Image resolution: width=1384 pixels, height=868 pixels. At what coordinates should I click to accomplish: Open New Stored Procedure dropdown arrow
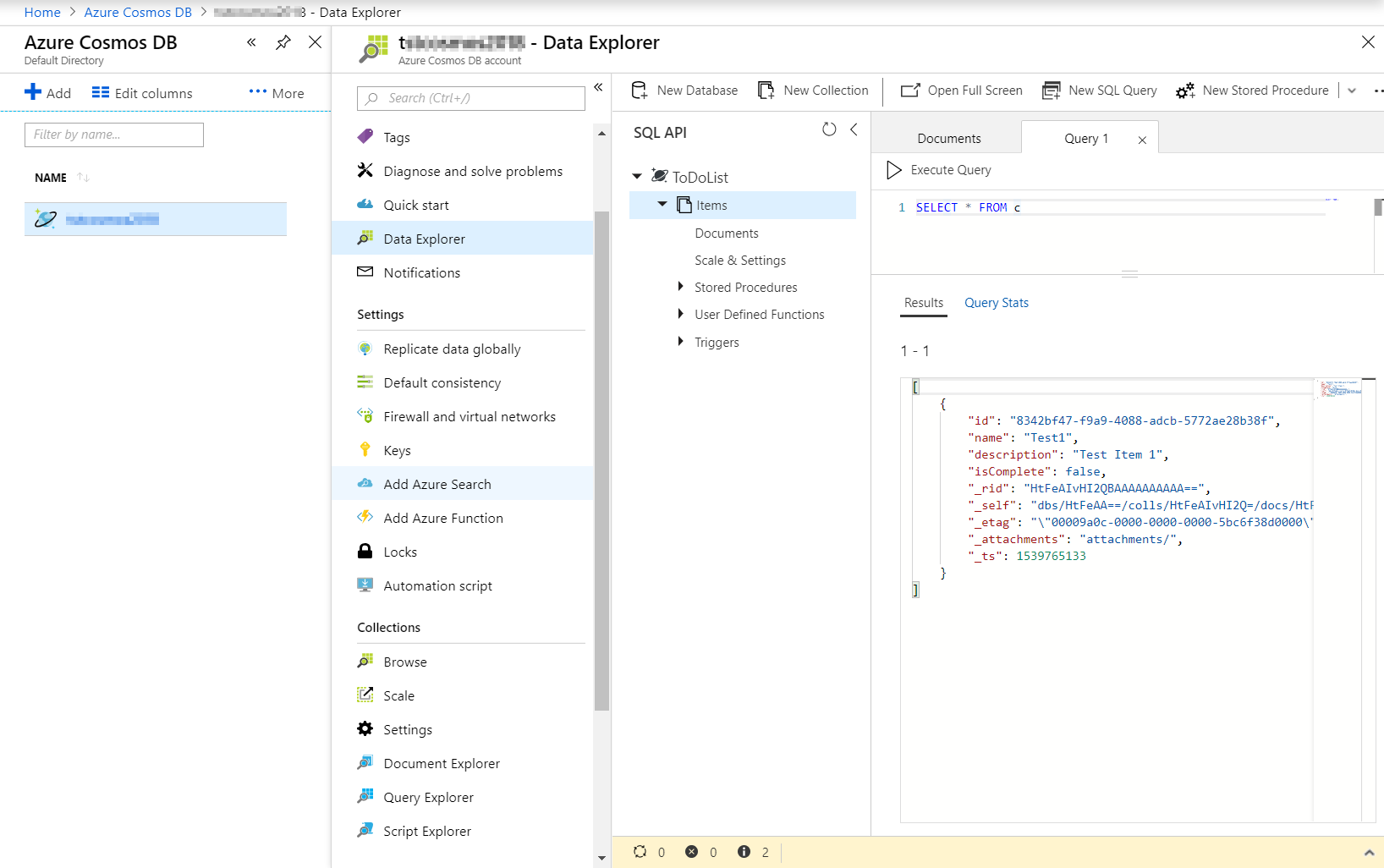1352,91
